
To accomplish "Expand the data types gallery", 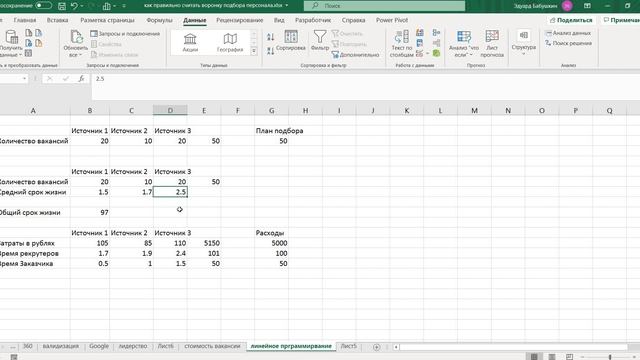I will tap(254, 51).
